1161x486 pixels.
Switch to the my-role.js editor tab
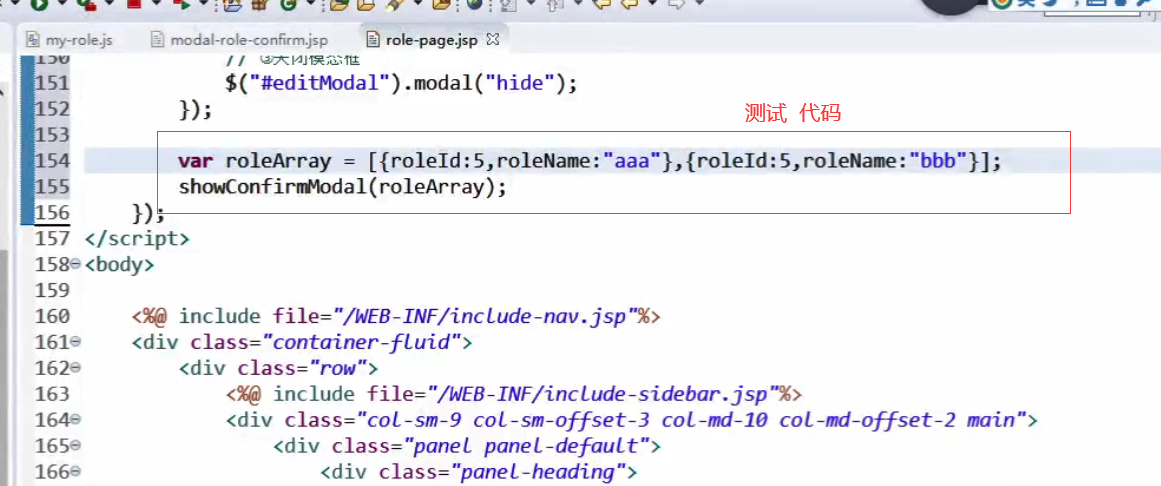point(68,39)
